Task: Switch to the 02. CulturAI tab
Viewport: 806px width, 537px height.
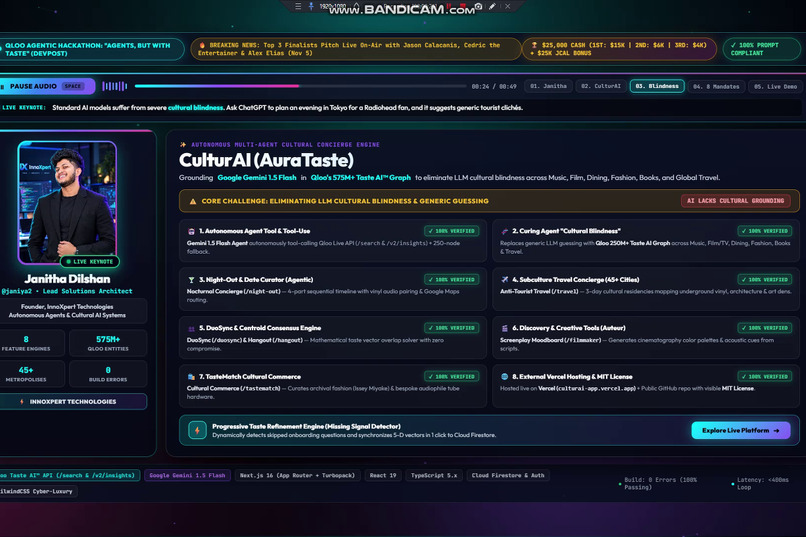Action: [x=600, y=86]
